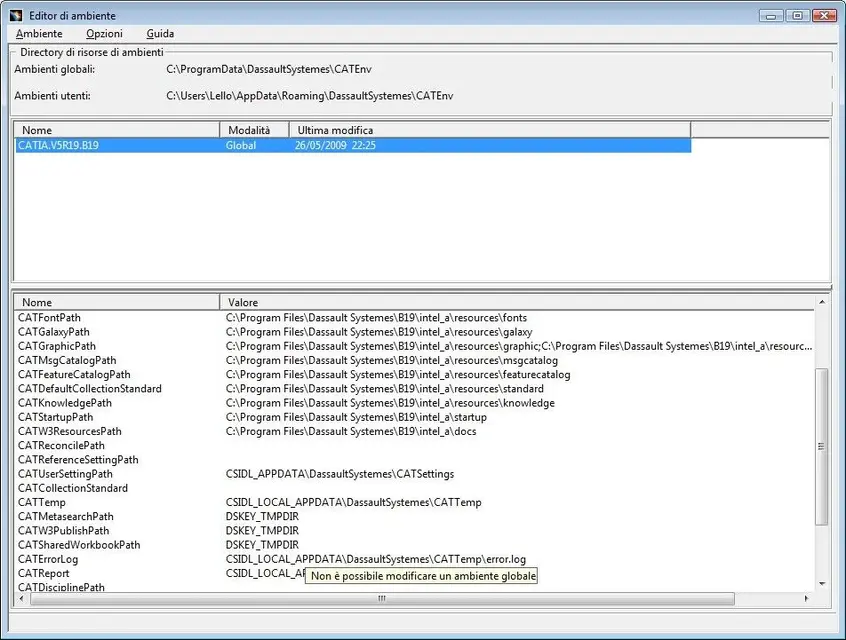Open the Opzioni menu
Viewport: 846px width, 640px height.
[104, 34]
